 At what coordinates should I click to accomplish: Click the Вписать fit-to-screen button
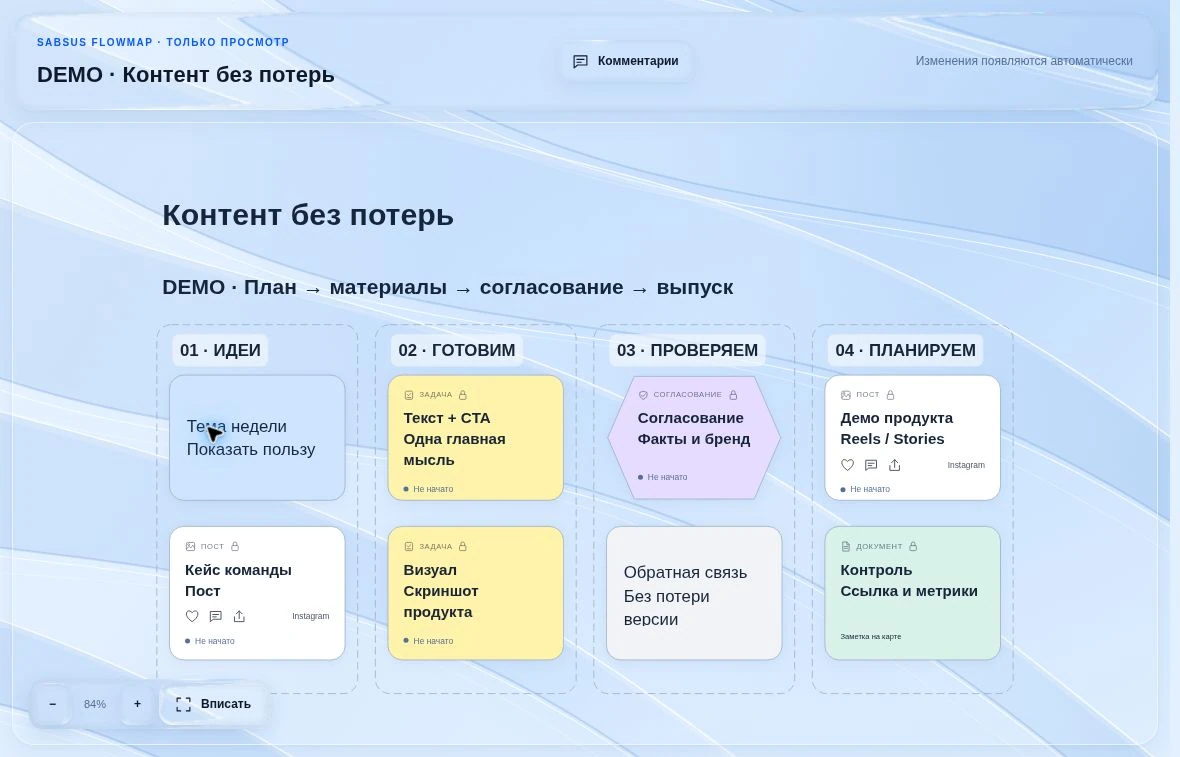coord(213,704)
